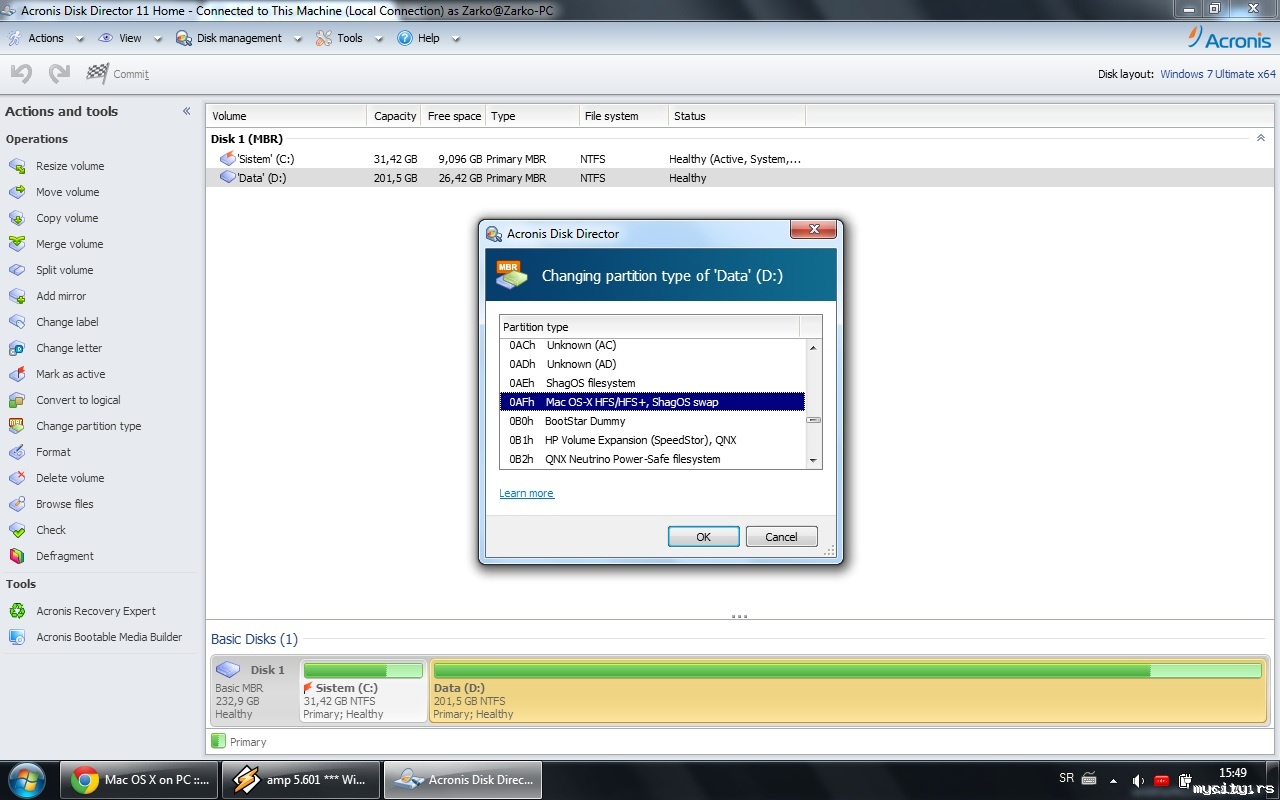
Task: Expand the Disk management dropdown arrow
Action: pos(297,39)
